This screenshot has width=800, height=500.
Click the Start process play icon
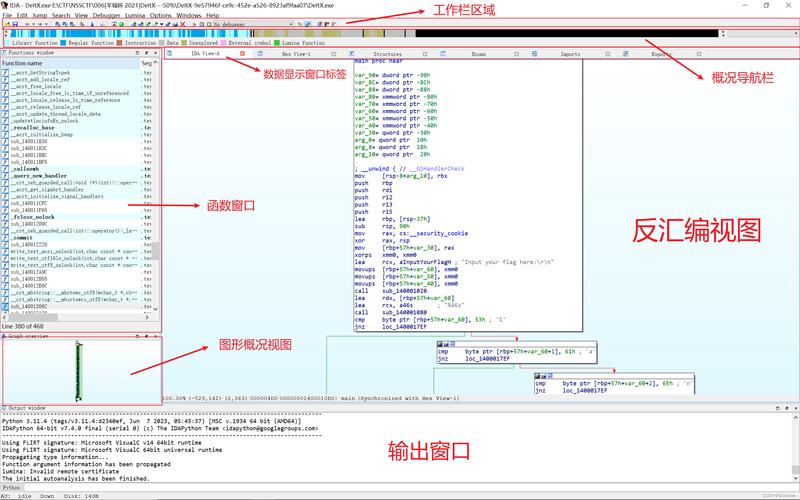(194, 24)
